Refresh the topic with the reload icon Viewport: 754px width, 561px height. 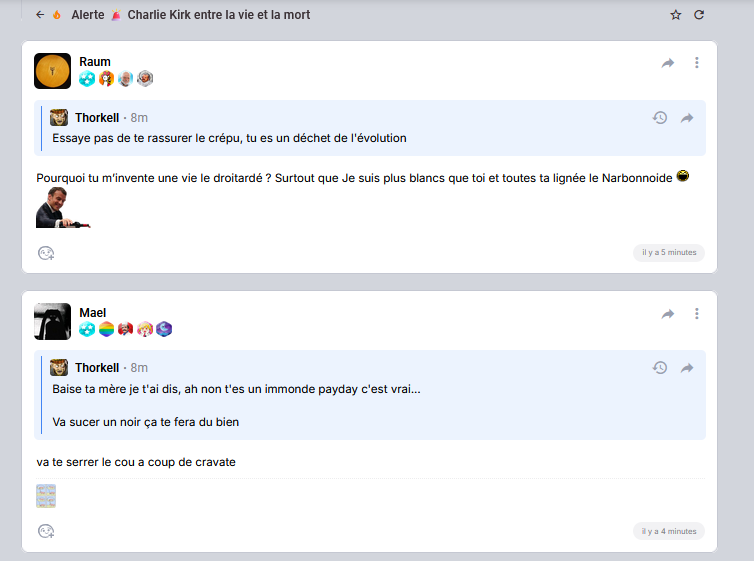pyautogui.click(x=699, y=15)
